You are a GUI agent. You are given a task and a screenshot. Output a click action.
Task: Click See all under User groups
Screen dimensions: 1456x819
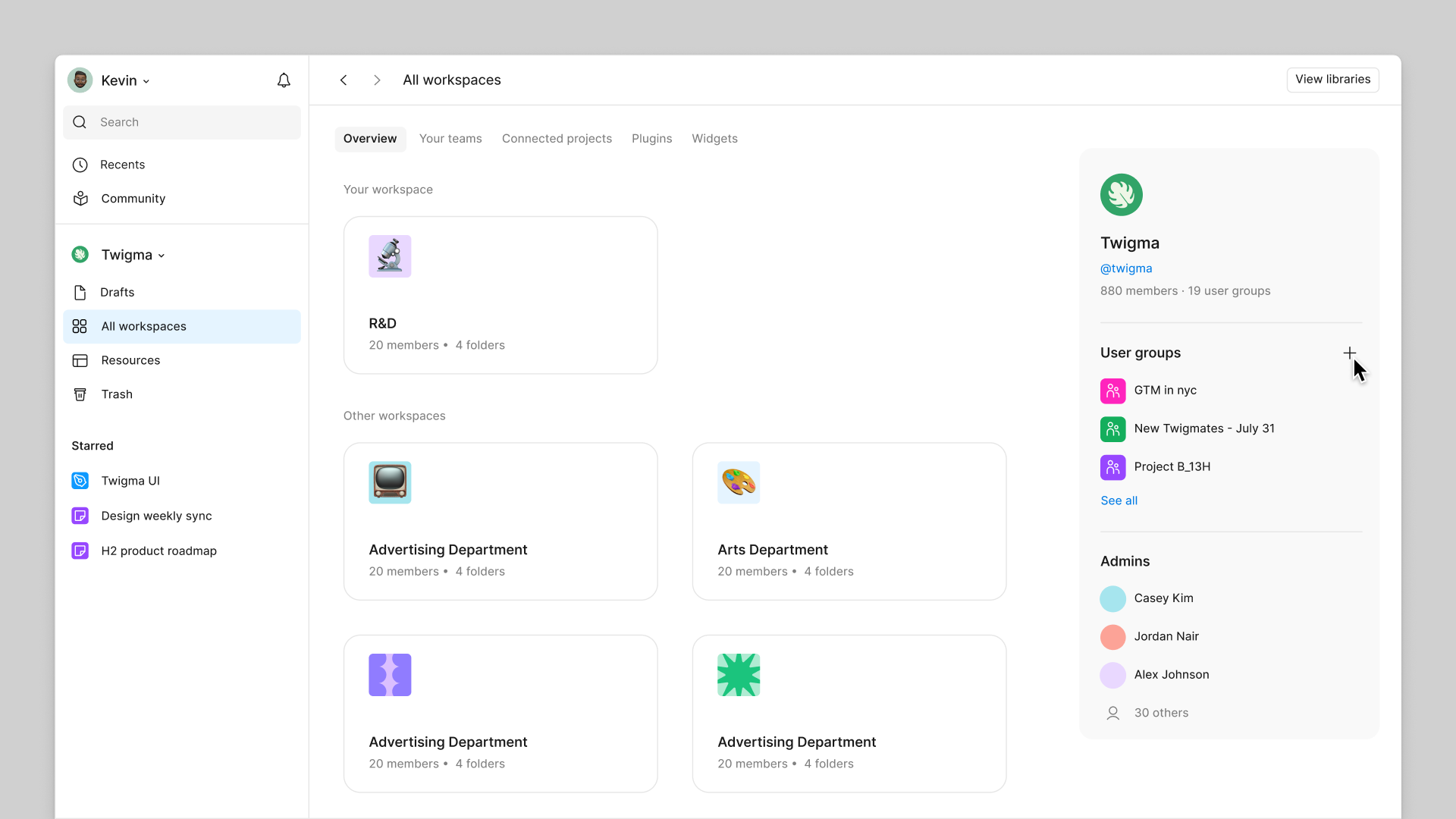click(1119, 500)
